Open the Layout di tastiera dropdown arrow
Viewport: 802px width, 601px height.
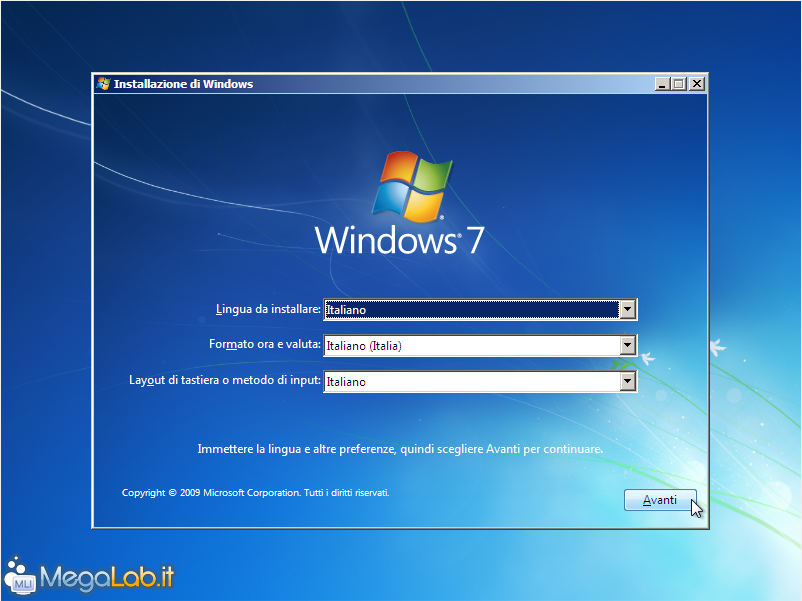tap(627, 381)
